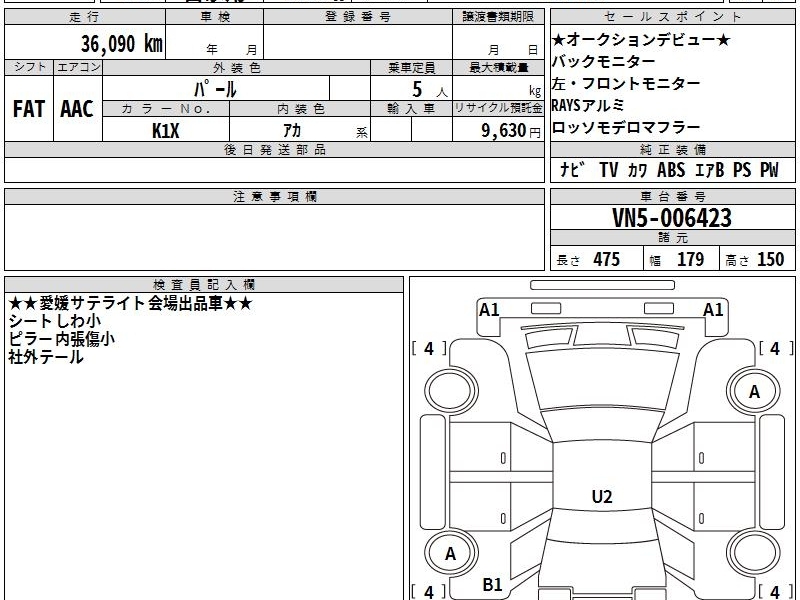Select the バックモニター sales point
800x600 pixels.
[604, 61]
